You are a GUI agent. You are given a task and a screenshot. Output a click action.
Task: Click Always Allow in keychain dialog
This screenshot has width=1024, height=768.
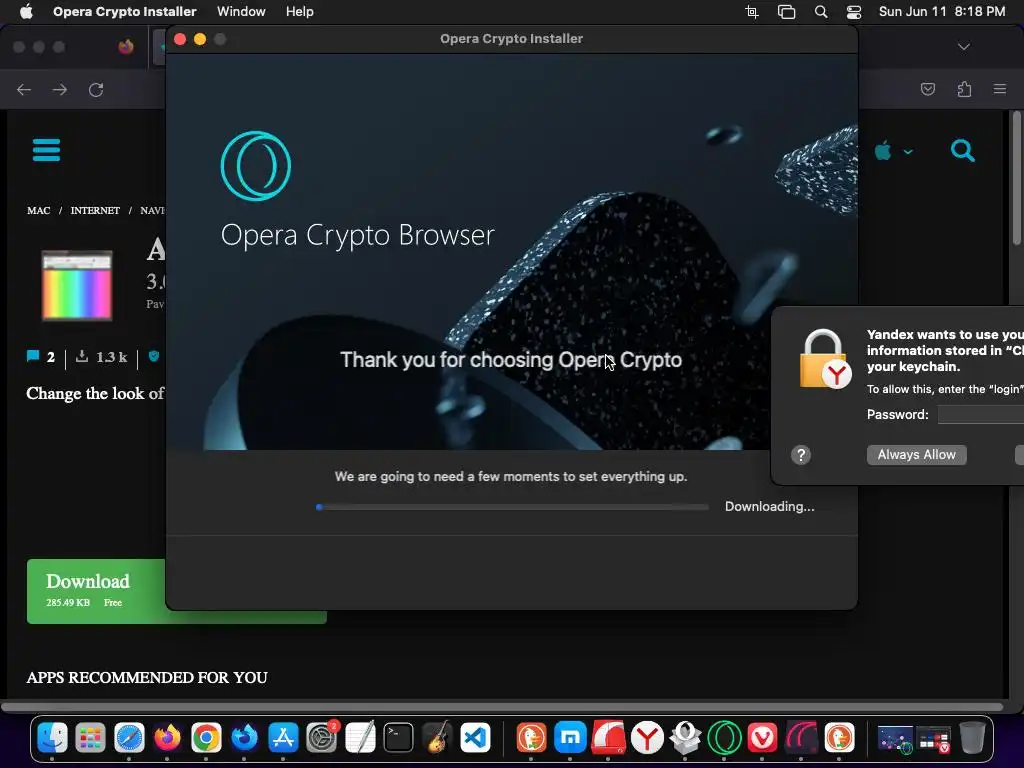click(916, 455)
